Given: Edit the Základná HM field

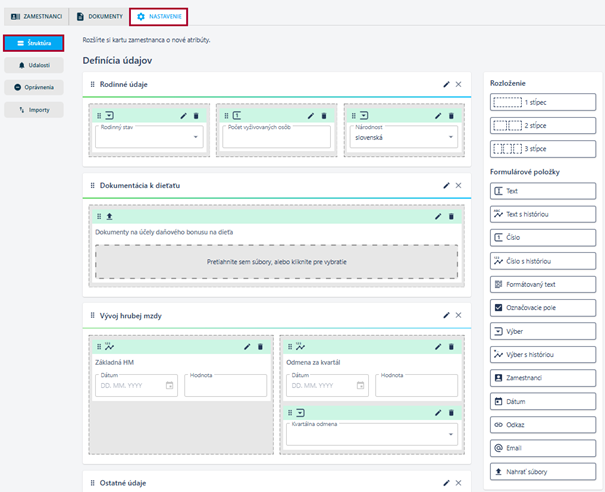Looking at the screenshot, I should pos(247,347).
